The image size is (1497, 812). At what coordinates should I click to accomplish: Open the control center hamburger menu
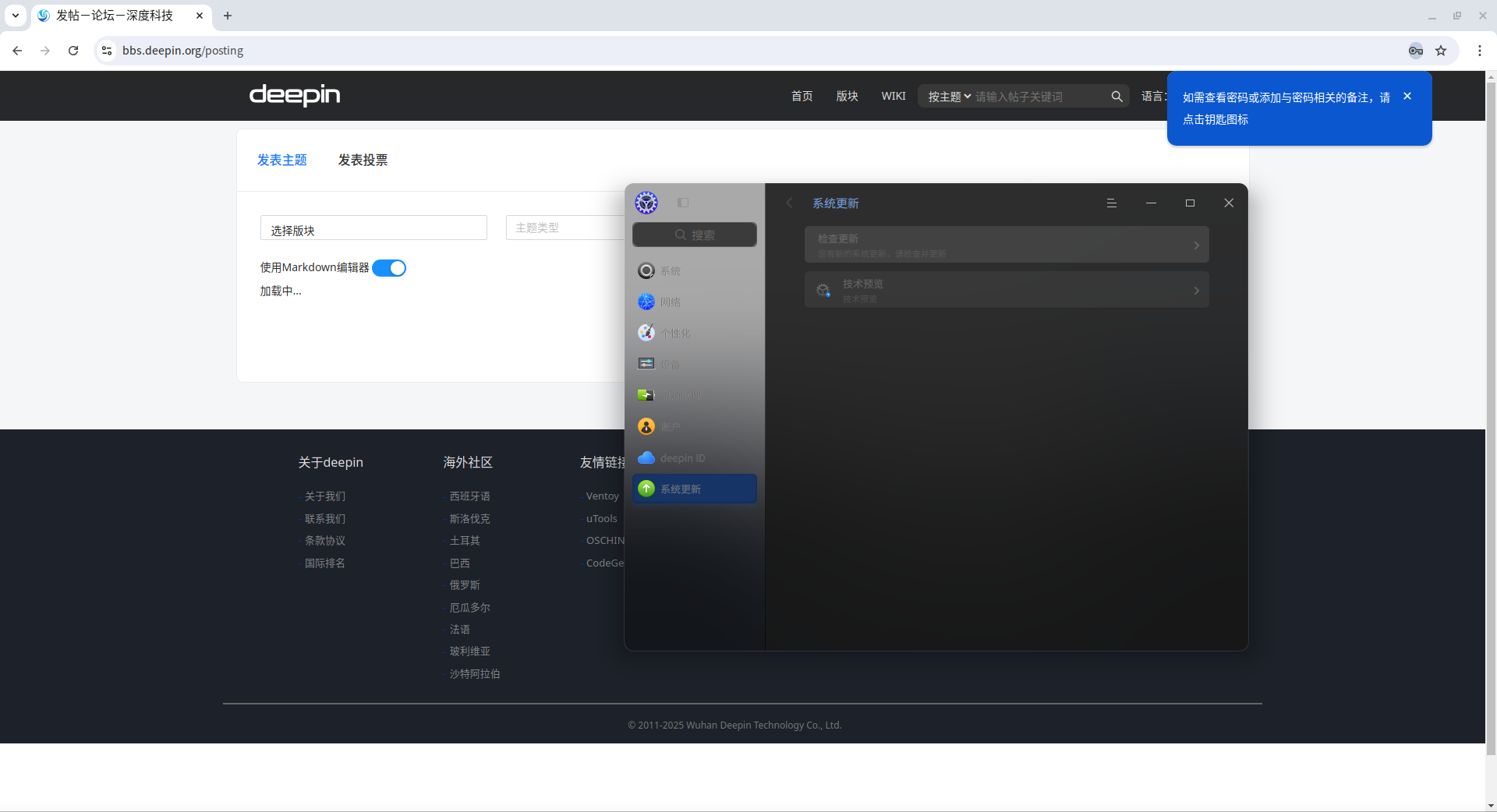coord(1112,203)
